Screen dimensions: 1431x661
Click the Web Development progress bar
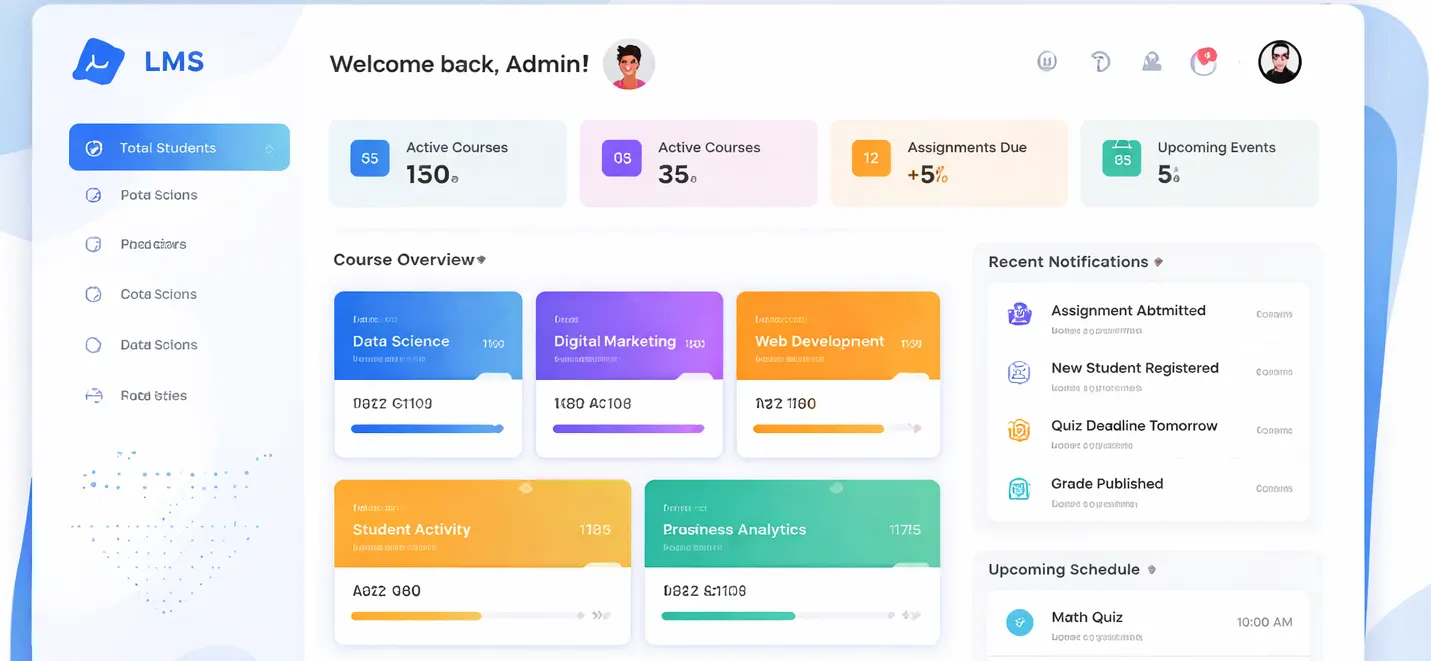click(x=818, y=429)
